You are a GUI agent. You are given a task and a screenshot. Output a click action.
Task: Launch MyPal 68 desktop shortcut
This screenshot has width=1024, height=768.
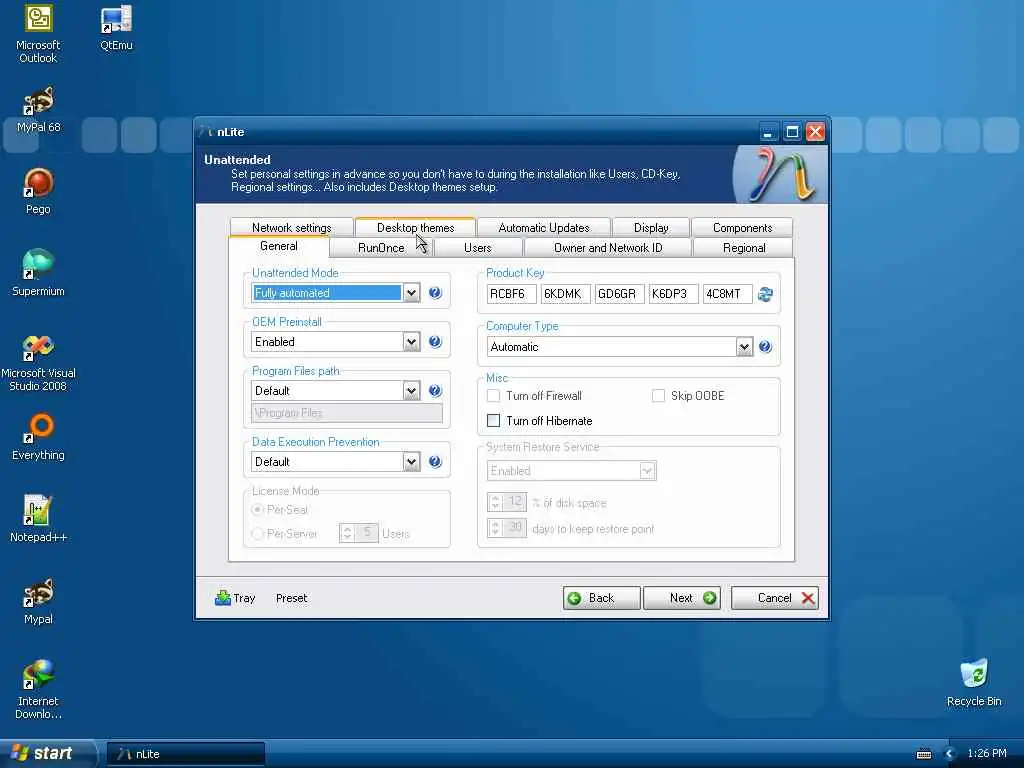pyautogui.click(x=38, y=110)
